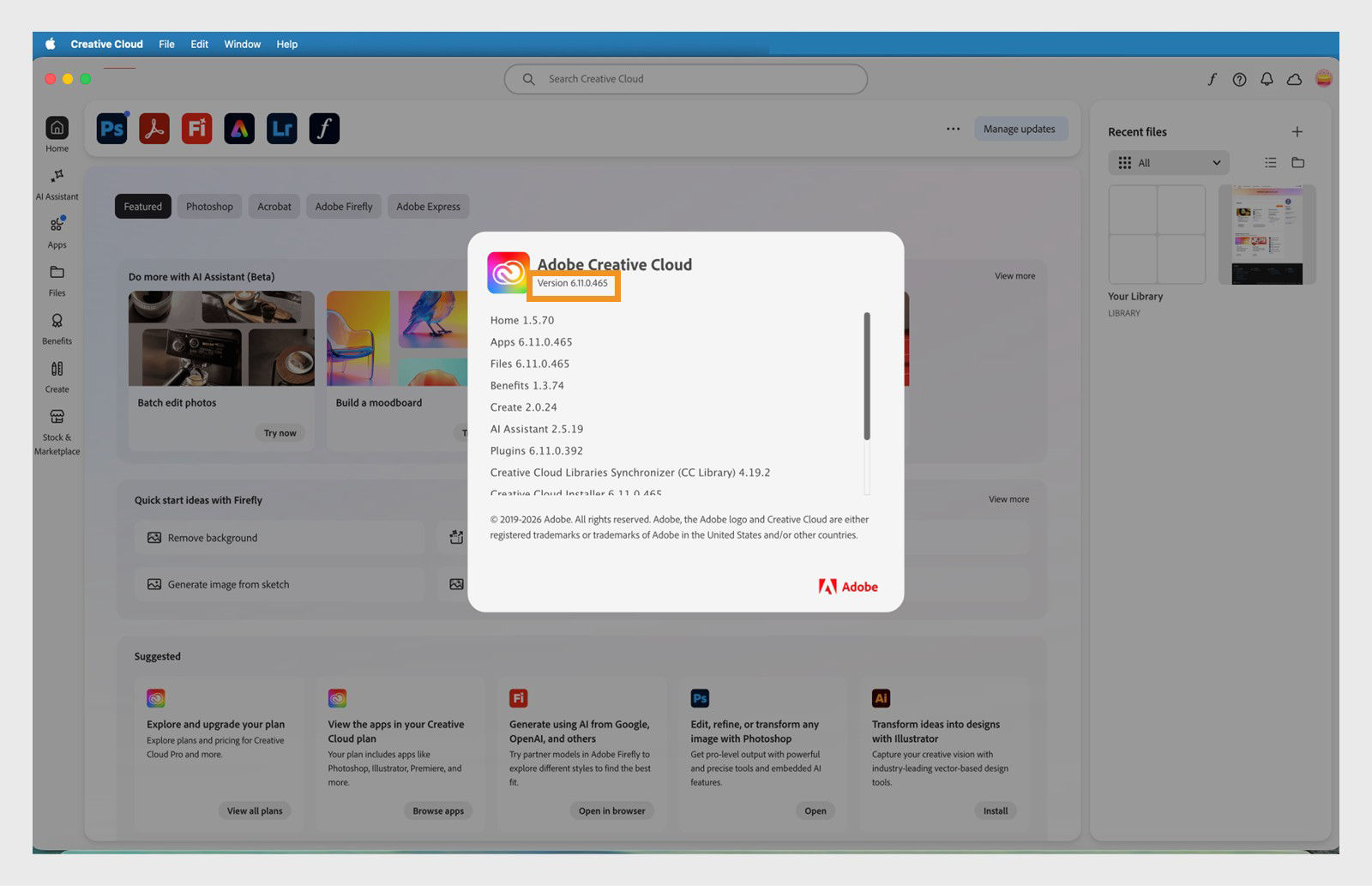Click View all plans button
The height and width of the screenshot is (886, 1372).
coord(255,811)
